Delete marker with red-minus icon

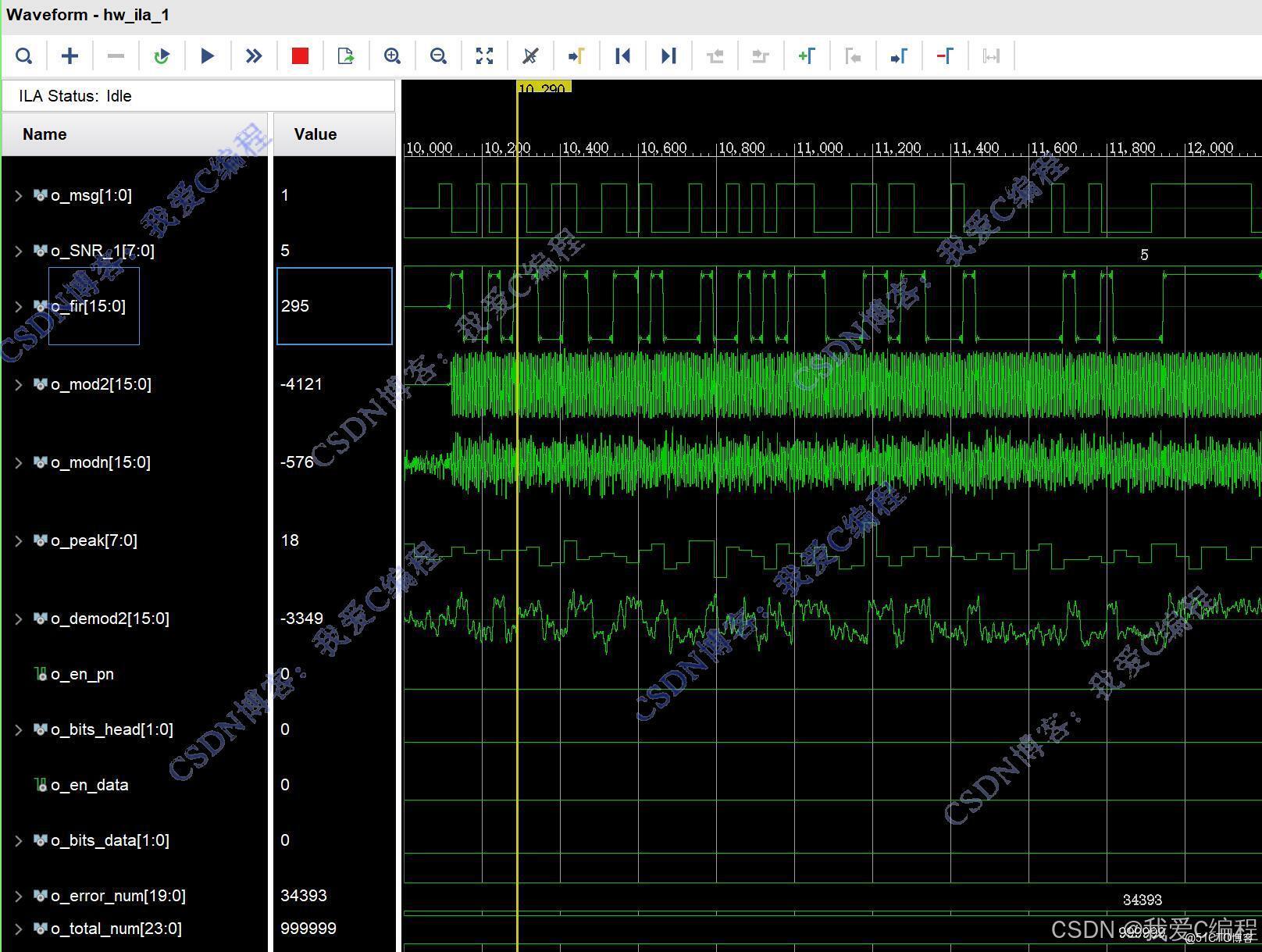(945, 56)
